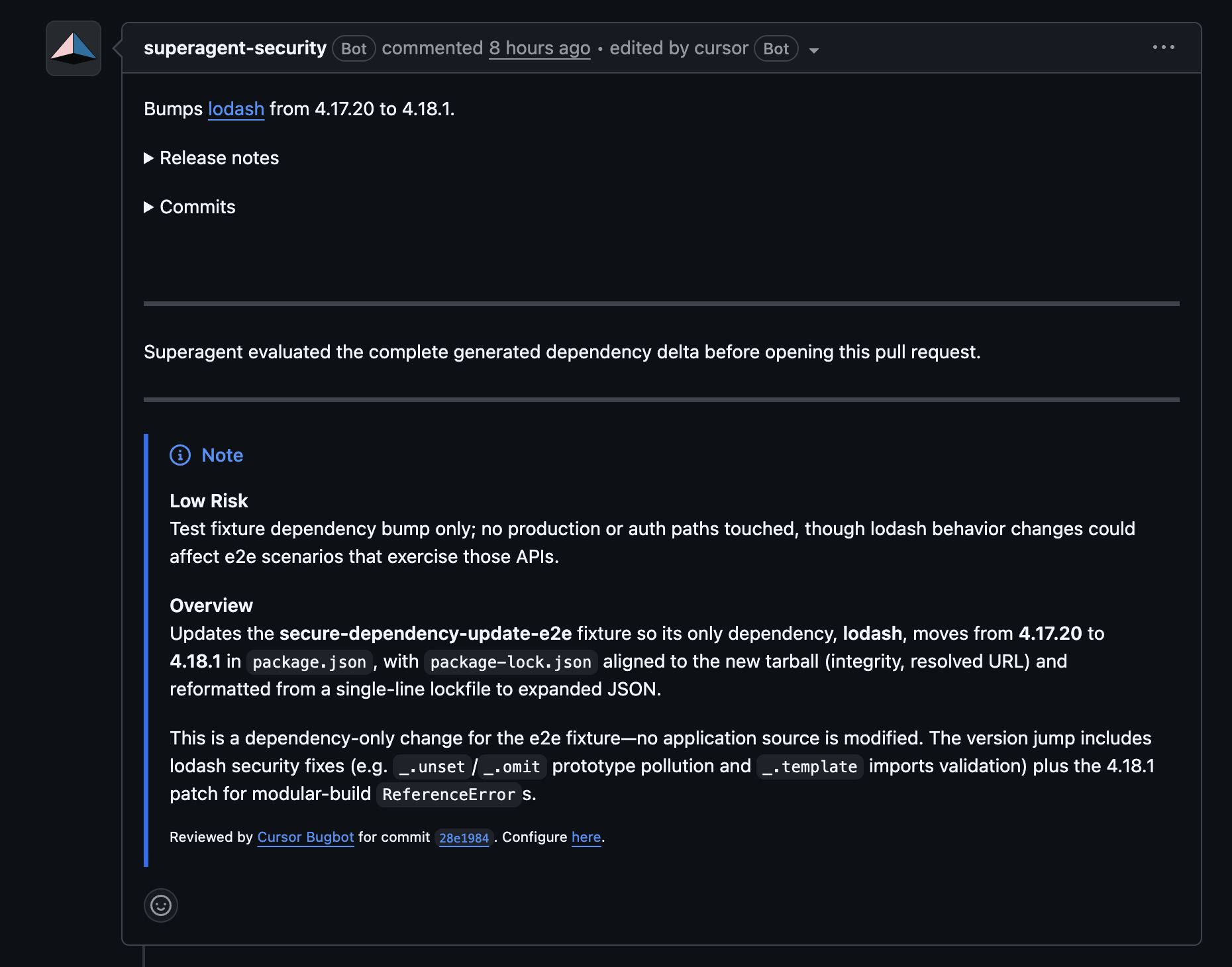Open the three-dot comment options menu
This screenshot has height=967, width=1232.
(1163, 48)
